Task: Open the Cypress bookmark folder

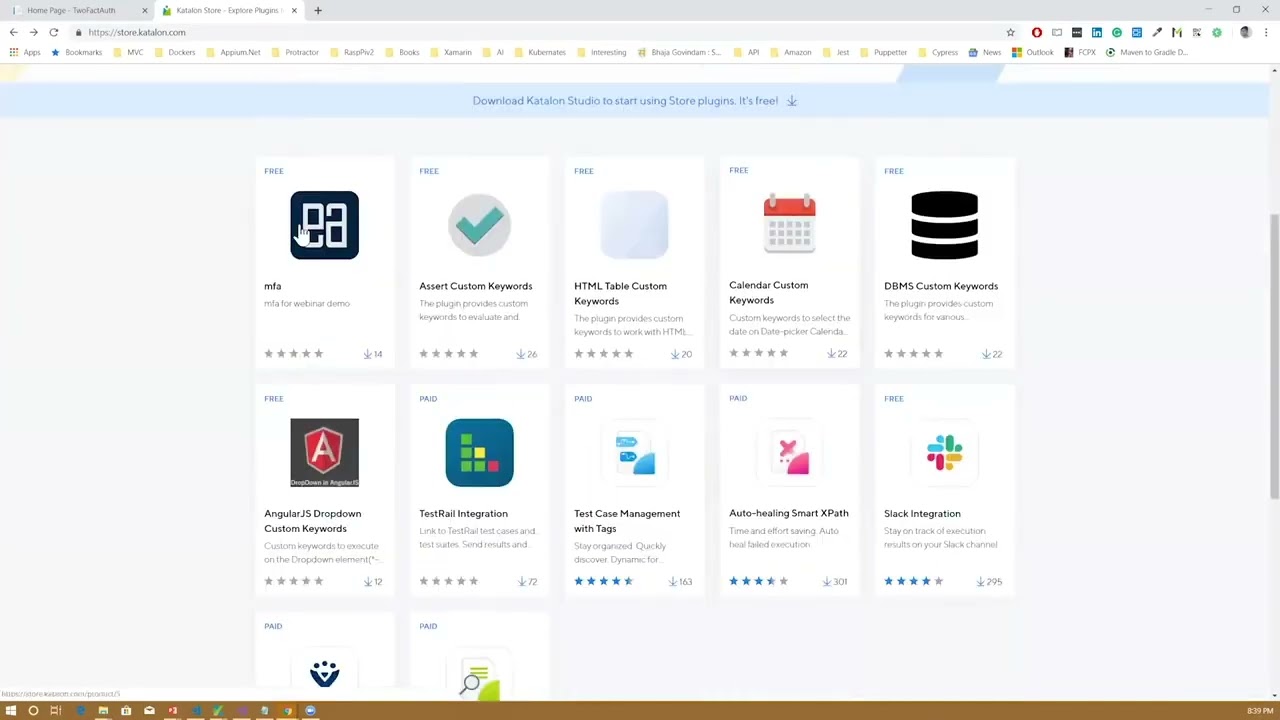Action: pos(938,52)
